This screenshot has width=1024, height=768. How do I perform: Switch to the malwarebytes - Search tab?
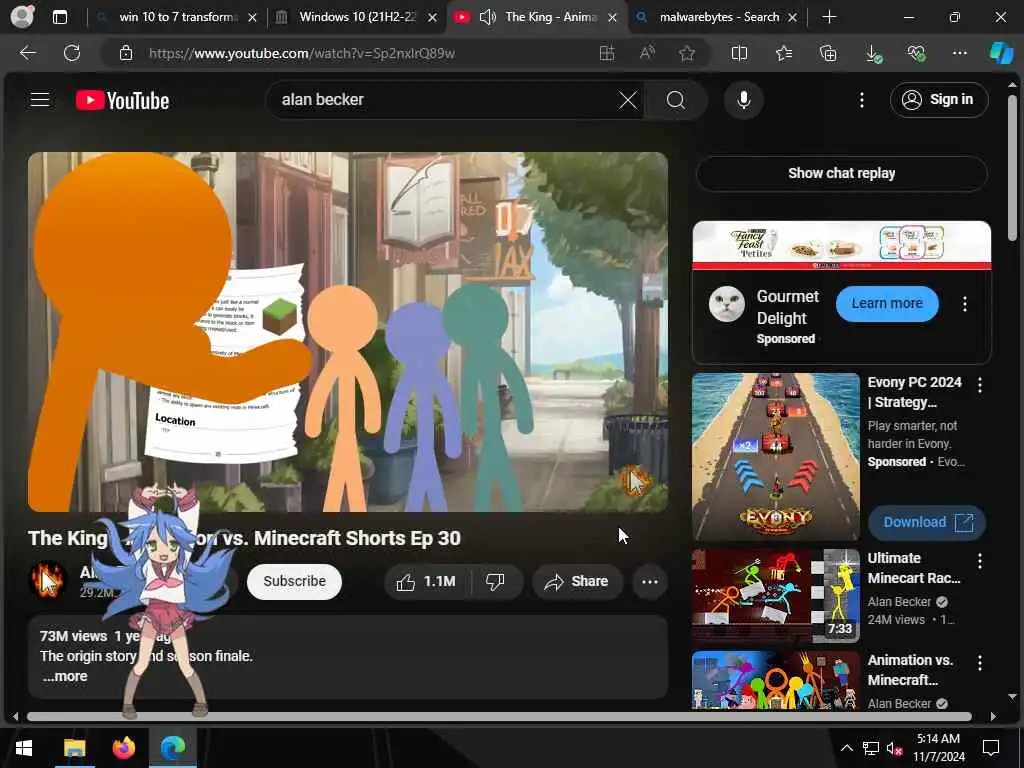(x=719, y=17)
